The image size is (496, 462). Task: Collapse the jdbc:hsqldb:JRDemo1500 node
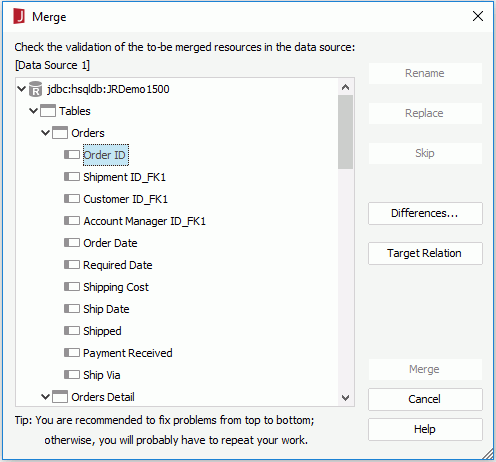21,89
